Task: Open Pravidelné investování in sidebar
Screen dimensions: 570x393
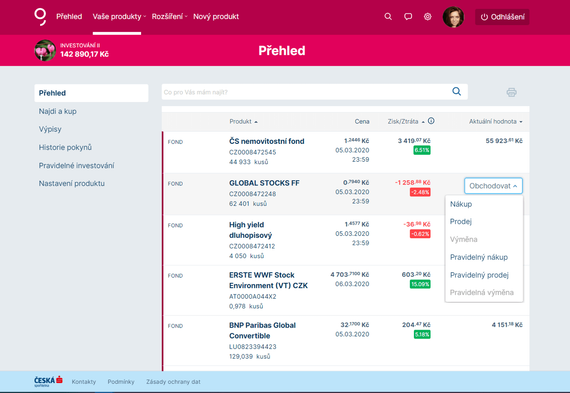Action: [76, 165]
